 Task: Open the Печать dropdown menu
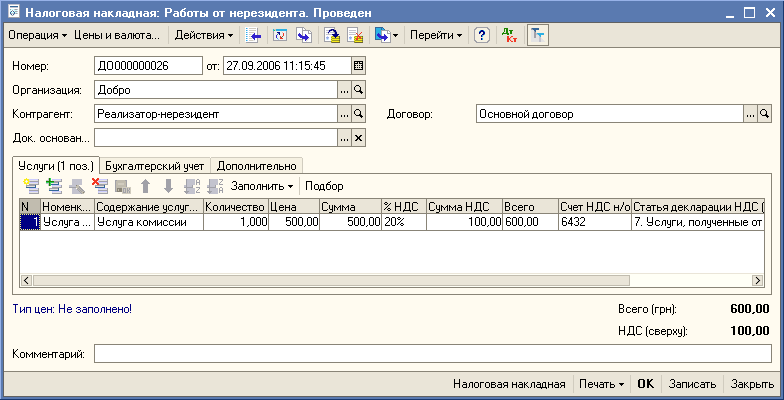coord(601,384)
